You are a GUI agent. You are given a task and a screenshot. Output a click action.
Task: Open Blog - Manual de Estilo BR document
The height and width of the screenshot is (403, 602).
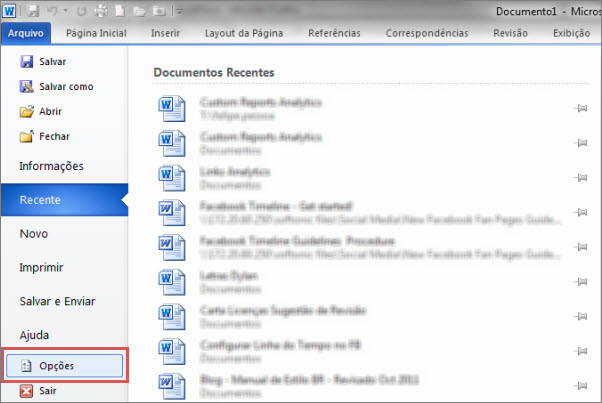coord(361,386)
